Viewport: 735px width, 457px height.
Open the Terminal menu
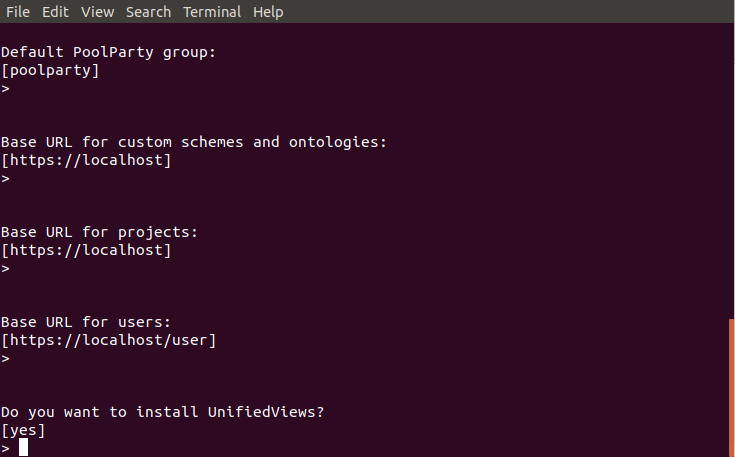click(x=212, y=12)
